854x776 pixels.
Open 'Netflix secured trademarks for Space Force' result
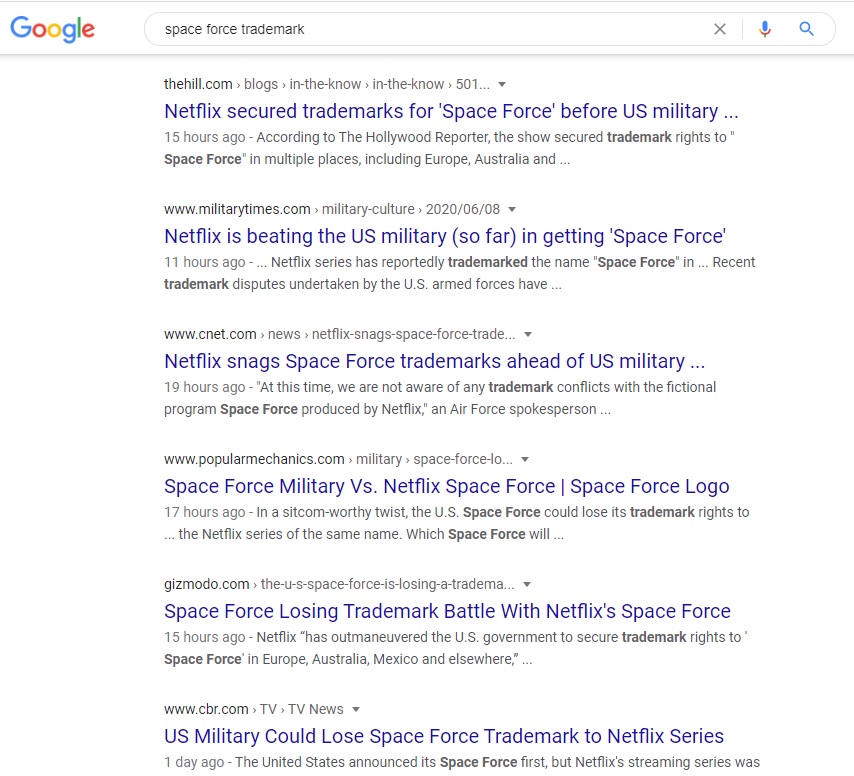click(451, 111)
